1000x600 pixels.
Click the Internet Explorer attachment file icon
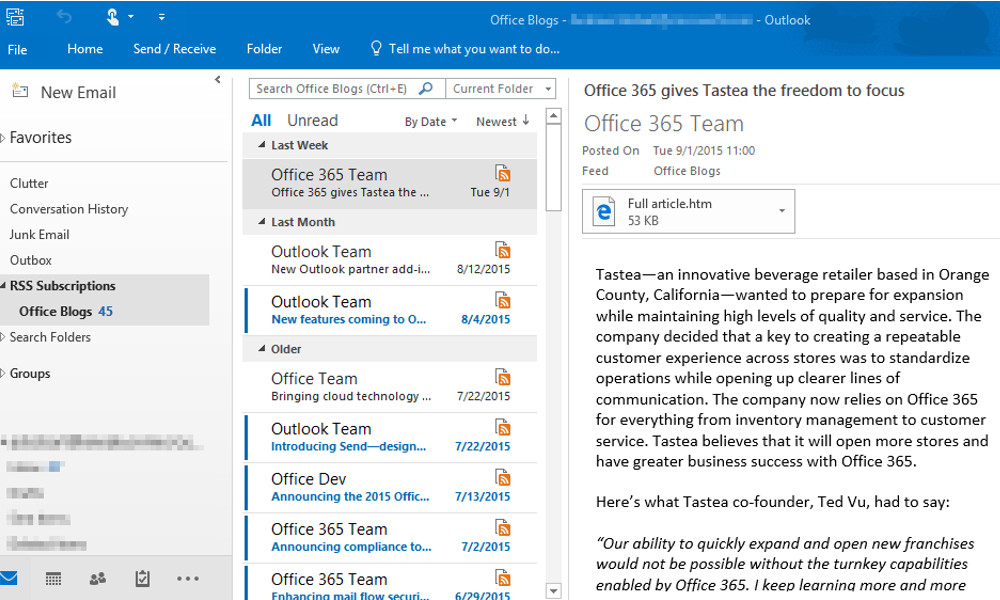pos(603,212)
